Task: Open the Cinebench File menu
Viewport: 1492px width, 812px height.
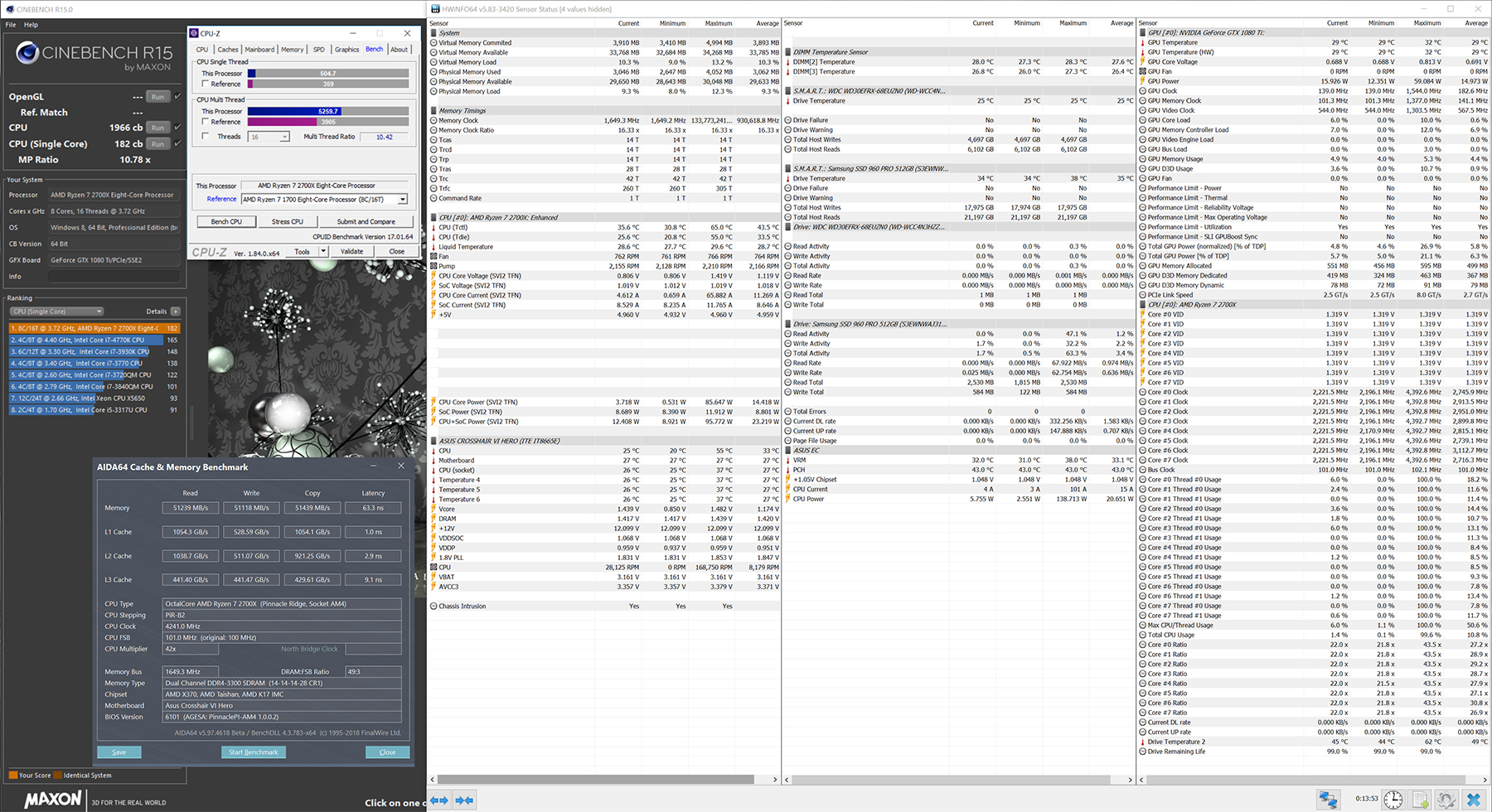Action: pyautogui.click(x=11, y=25)
